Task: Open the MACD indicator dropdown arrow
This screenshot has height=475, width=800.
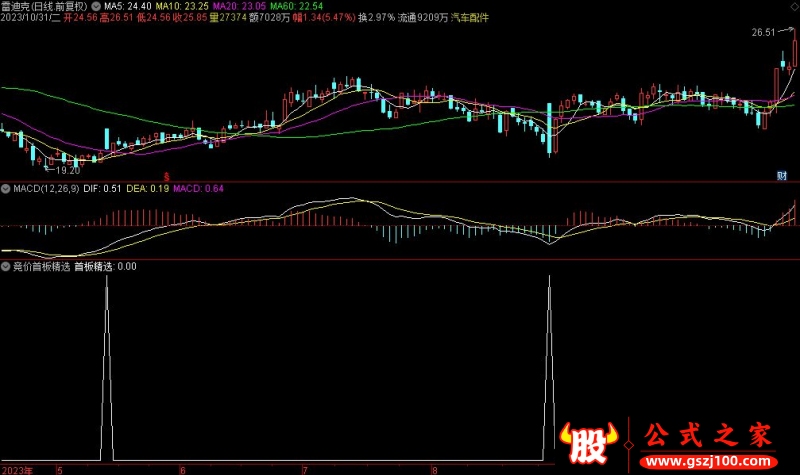Action: pos(6,189)
